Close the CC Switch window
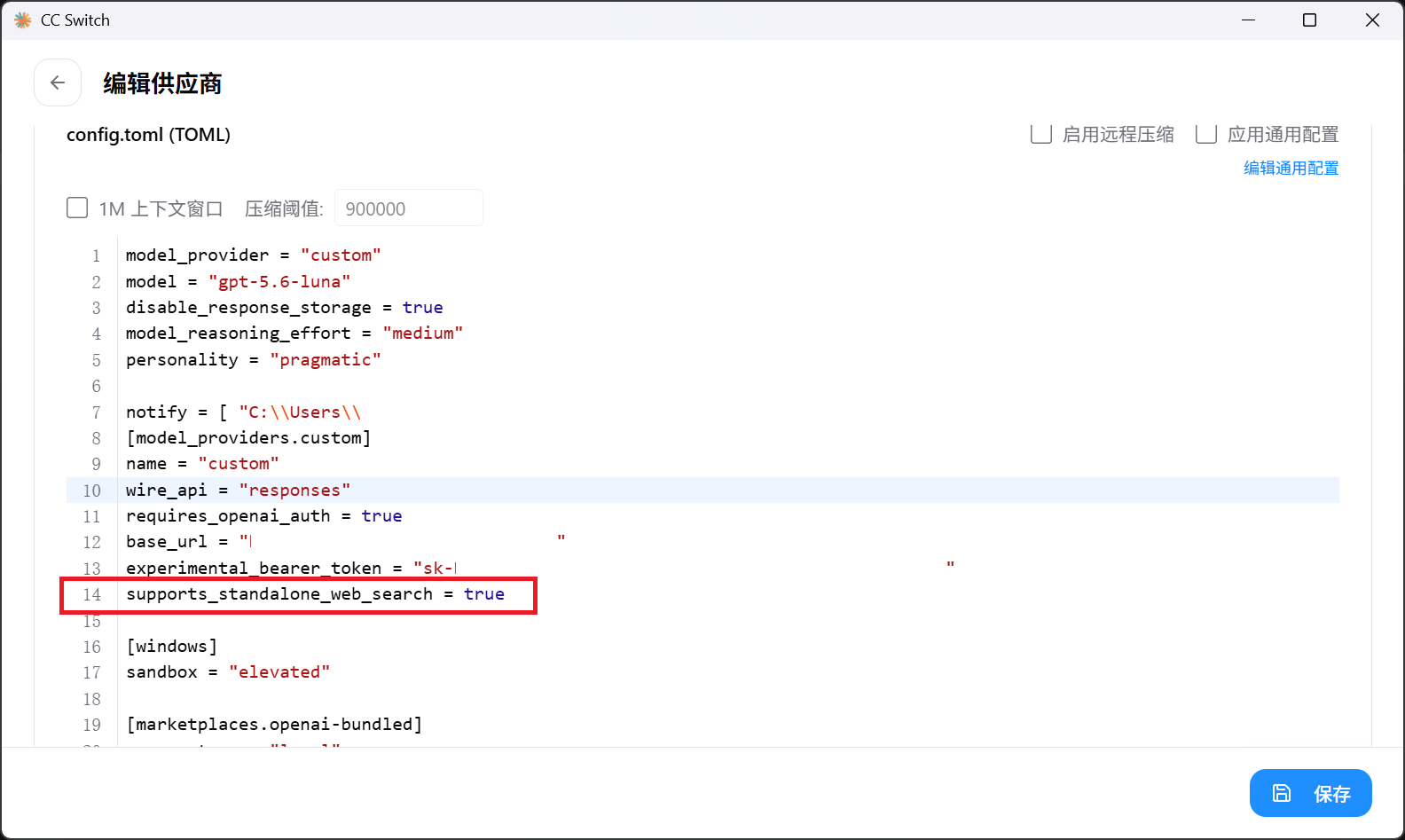 1372,20
